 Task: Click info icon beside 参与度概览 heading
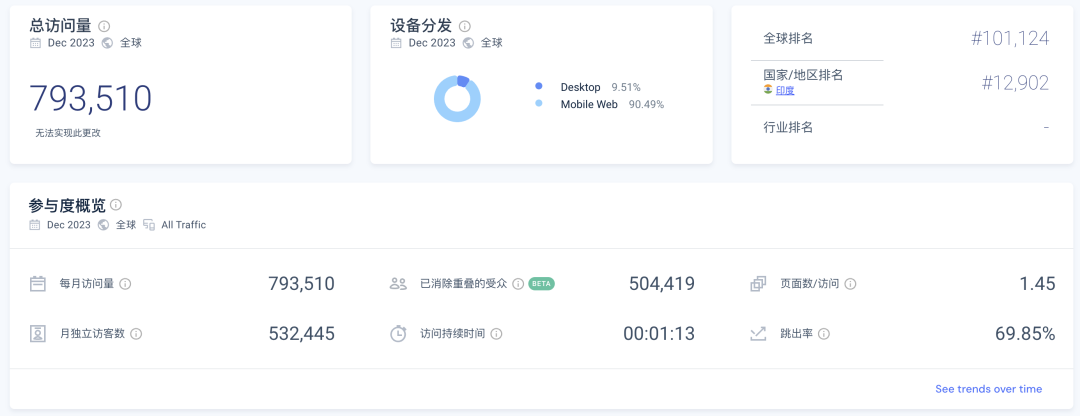pos(116,205)
